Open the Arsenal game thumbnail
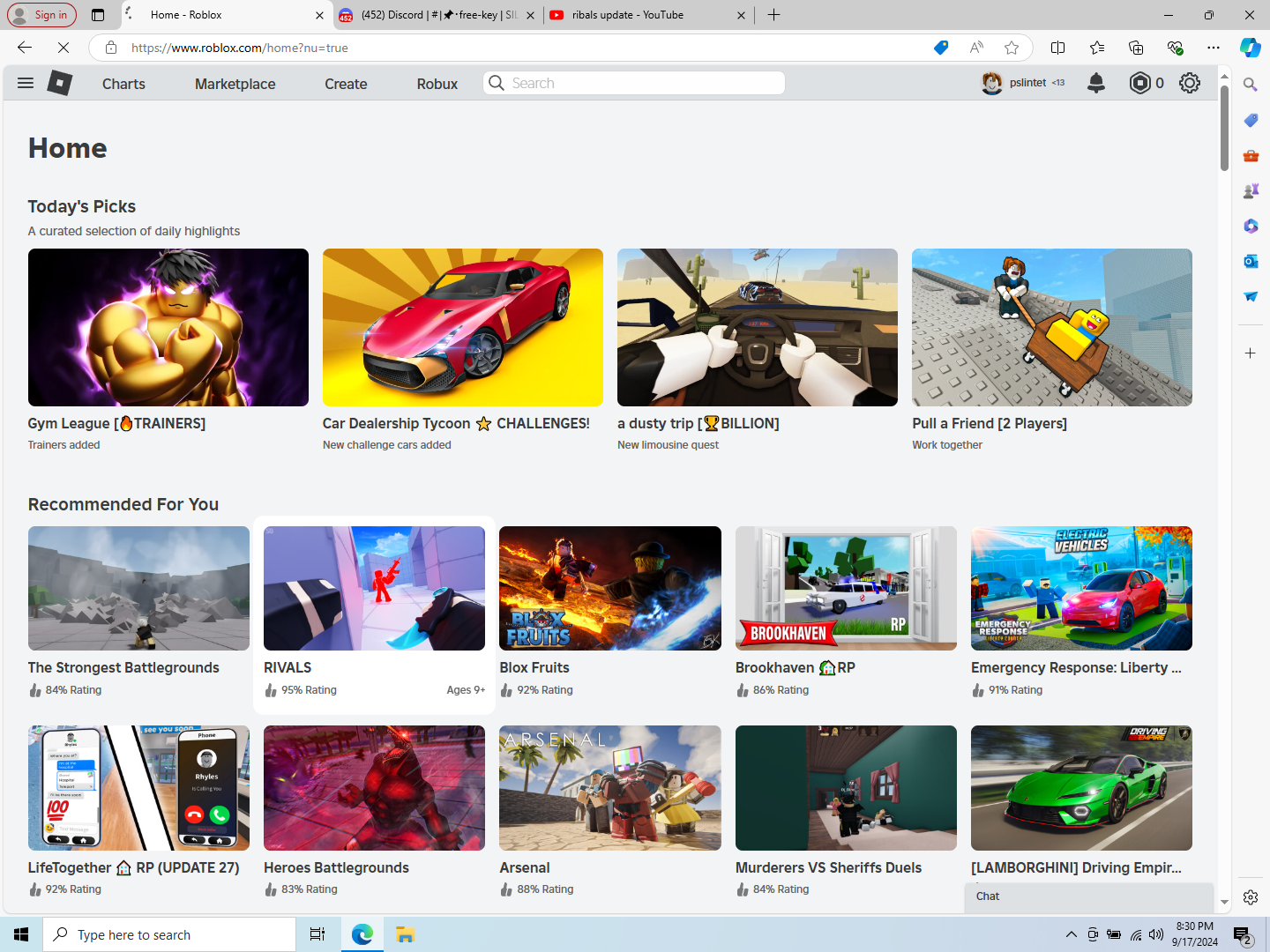The image size is (1270, 952). [610, 788]
